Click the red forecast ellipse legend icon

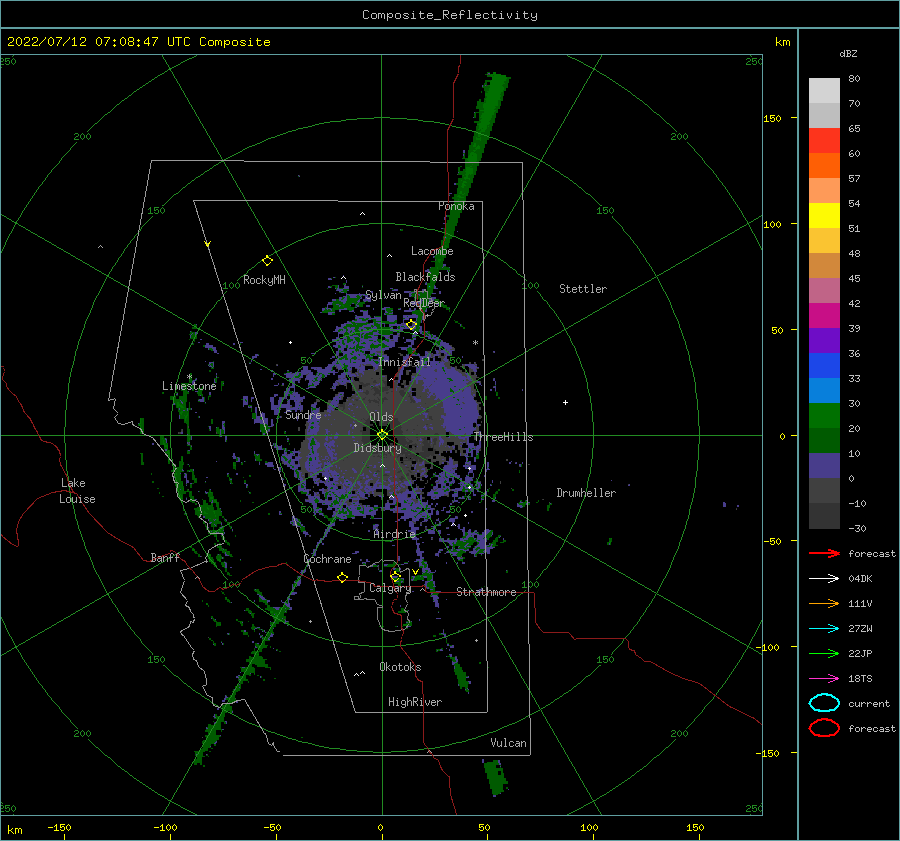pos(824,728)
